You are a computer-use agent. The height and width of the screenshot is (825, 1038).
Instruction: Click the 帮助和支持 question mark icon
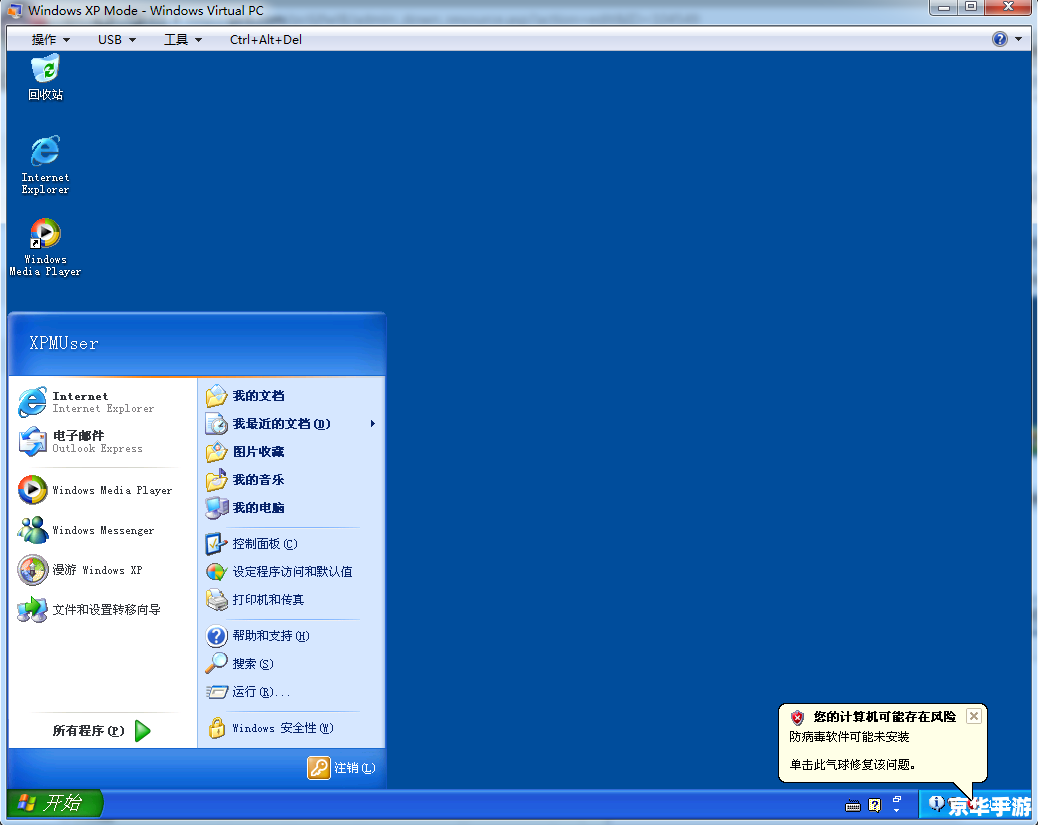(216, 636)
